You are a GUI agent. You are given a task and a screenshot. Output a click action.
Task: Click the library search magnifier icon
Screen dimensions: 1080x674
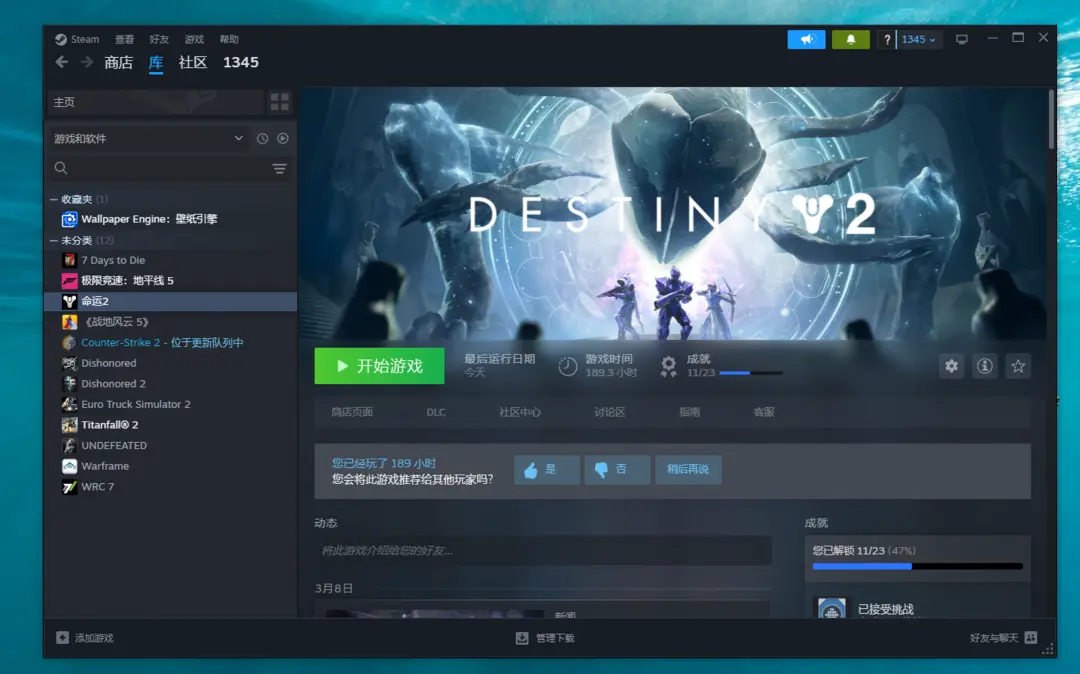61,168
